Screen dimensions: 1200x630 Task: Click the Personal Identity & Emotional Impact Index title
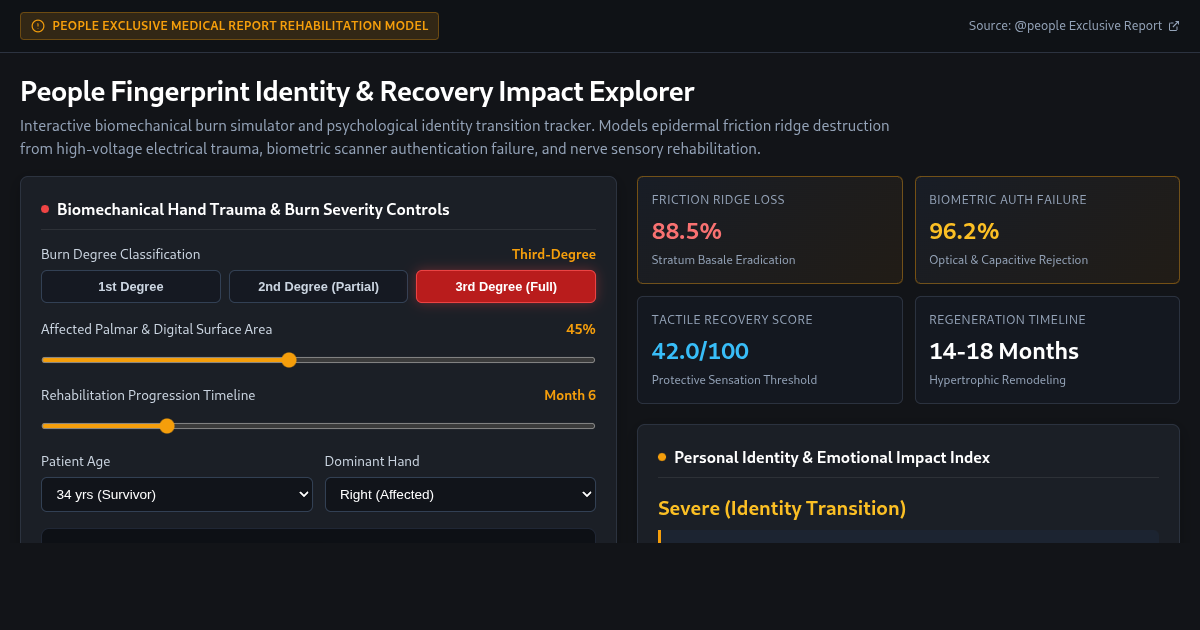click(x=832, y=457)
